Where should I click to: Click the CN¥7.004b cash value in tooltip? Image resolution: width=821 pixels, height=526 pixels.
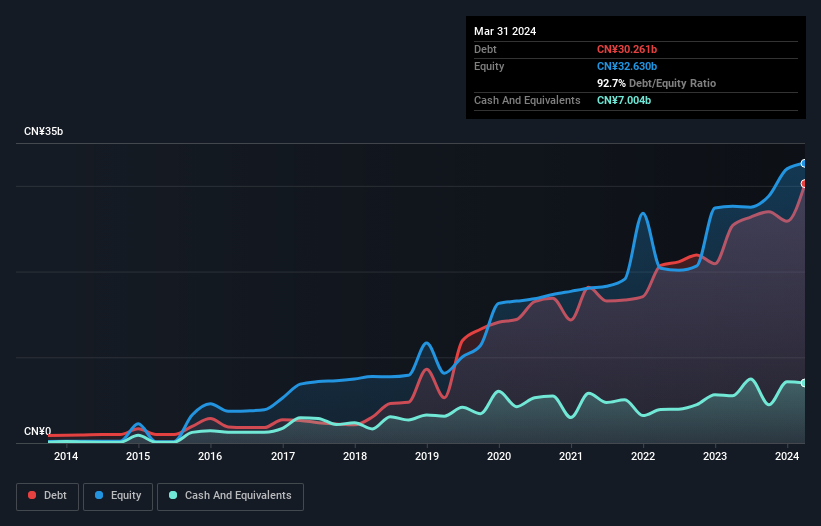(624, 100)
